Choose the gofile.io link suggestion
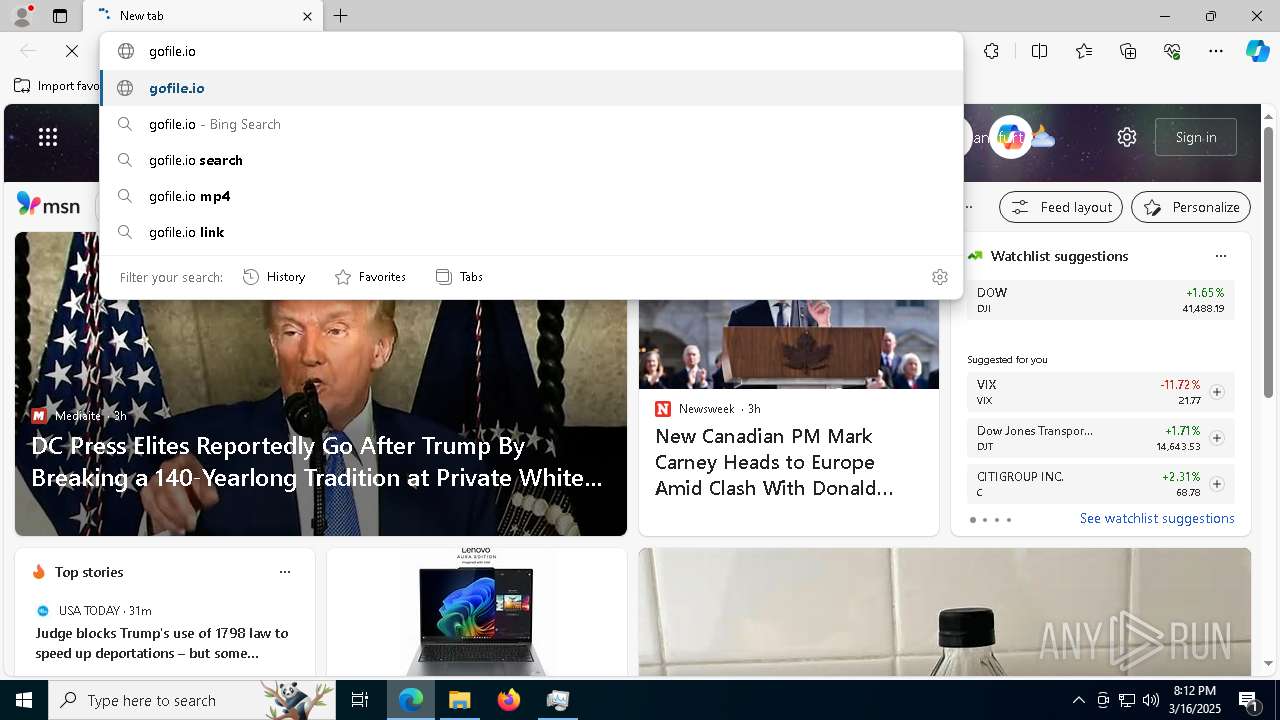The width and height of the screenshot is (1280, 720). coord(531,232)
